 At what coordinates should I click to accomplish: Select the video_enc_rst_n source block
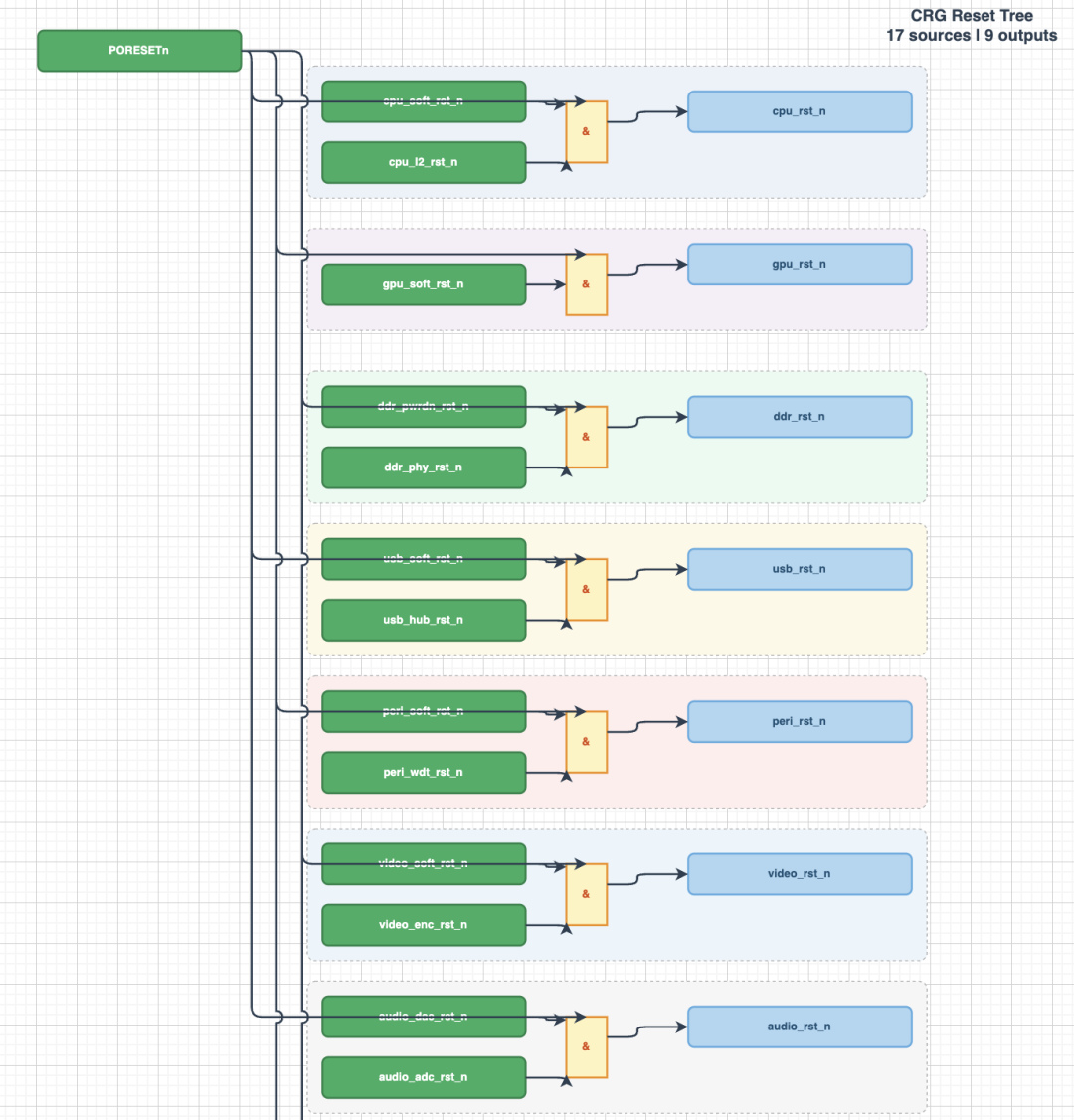[x=425, y=925]
